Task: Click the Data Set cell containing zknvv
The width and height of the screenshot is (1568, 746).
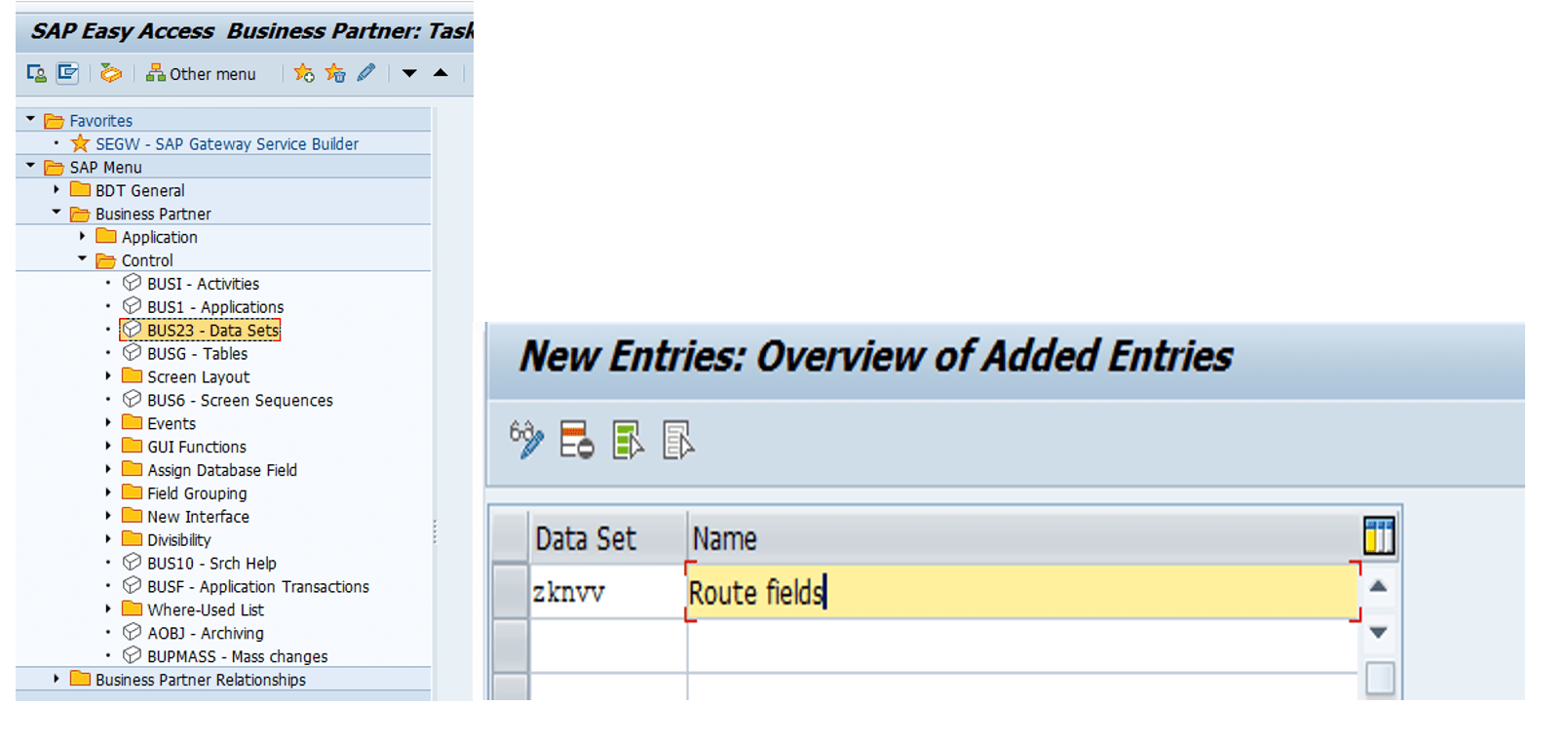Action: pos(608,592)
